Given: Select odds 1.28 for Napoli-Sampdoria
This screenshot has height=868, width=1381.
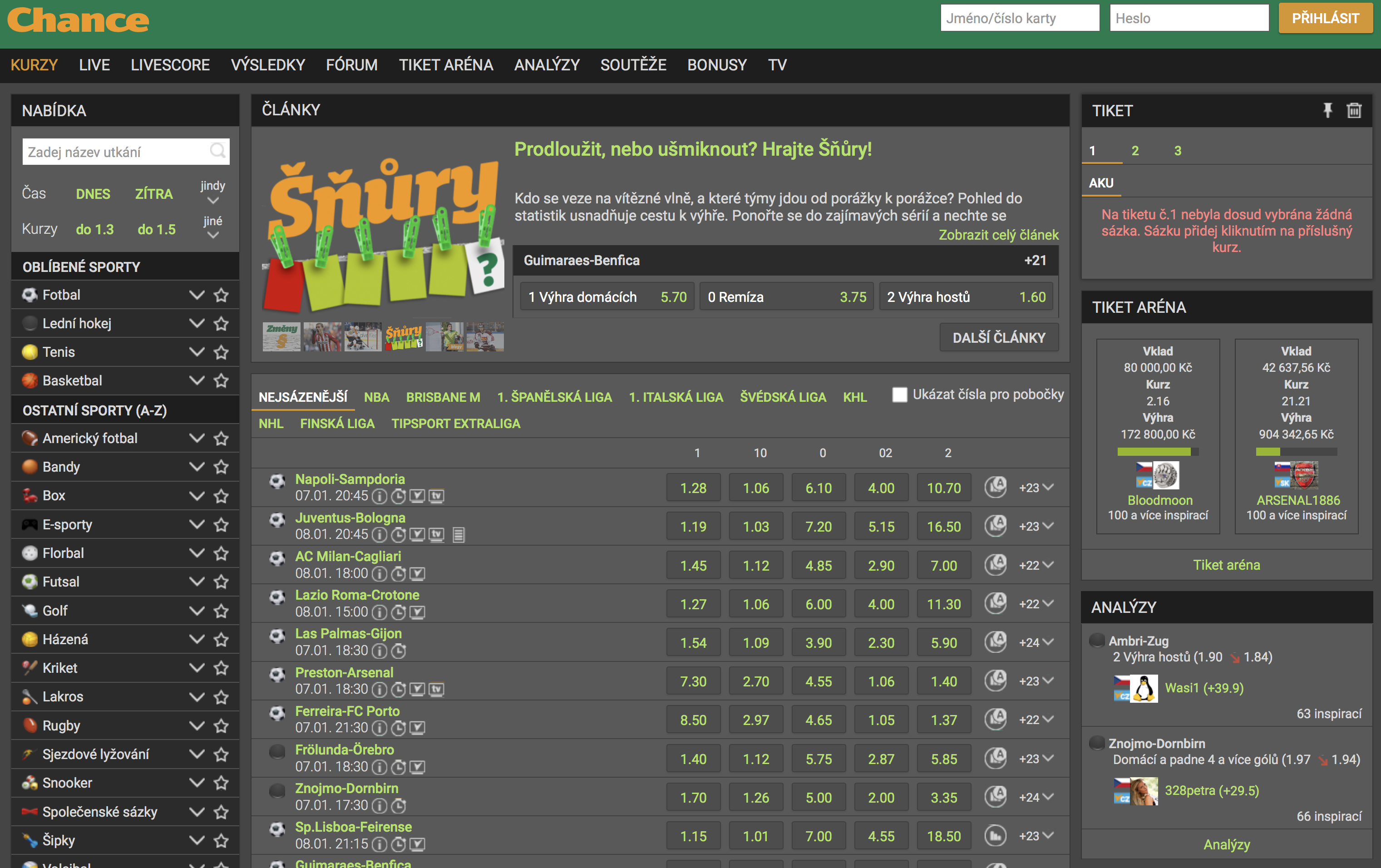Looking at the screenshot, I should (693, 488).
